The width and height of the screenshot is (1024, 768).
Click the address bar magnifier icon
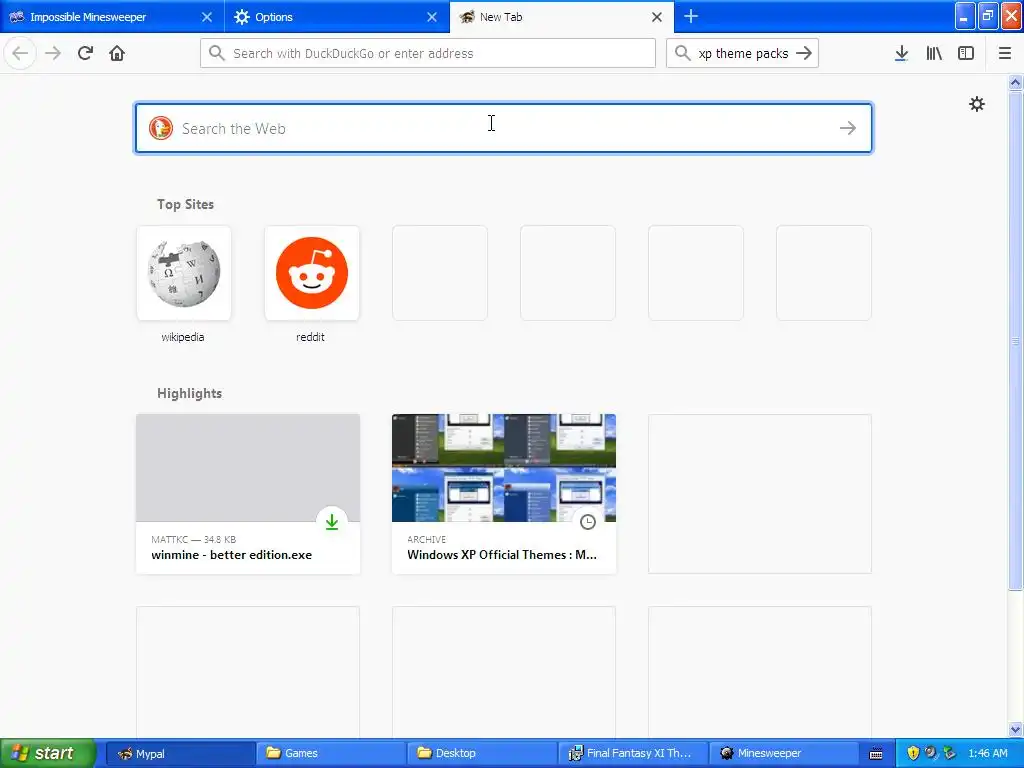point(217,53)
